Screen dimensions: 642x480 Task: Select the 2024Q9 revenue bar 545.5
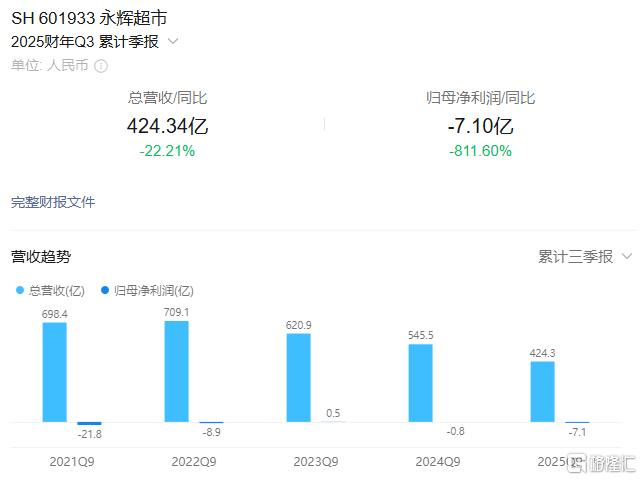coord(420,383)
